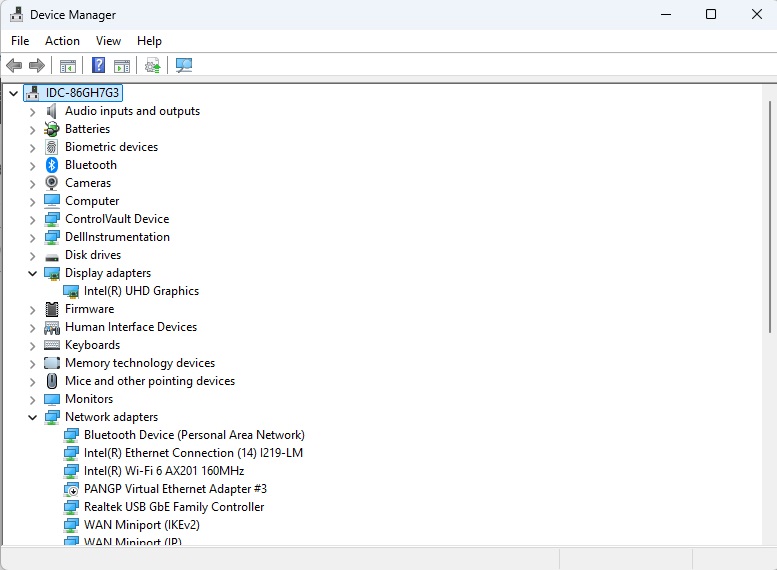This screenshot has width=777, height=570.
Task: Expand the Bluetooth category arrow
Action: click(32, 166)
